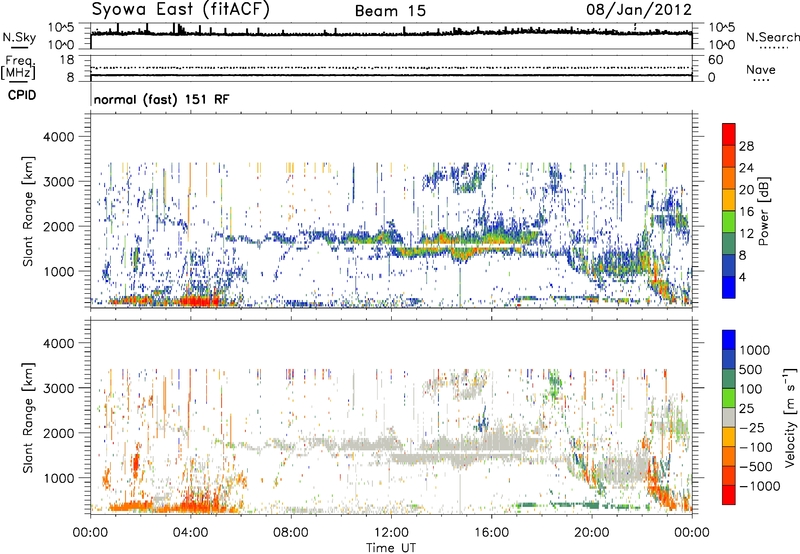The height and width of the screenshot is (554, 800).
Task: Click the '24' label on the power color bar
Action: click(x=746, y=168)
